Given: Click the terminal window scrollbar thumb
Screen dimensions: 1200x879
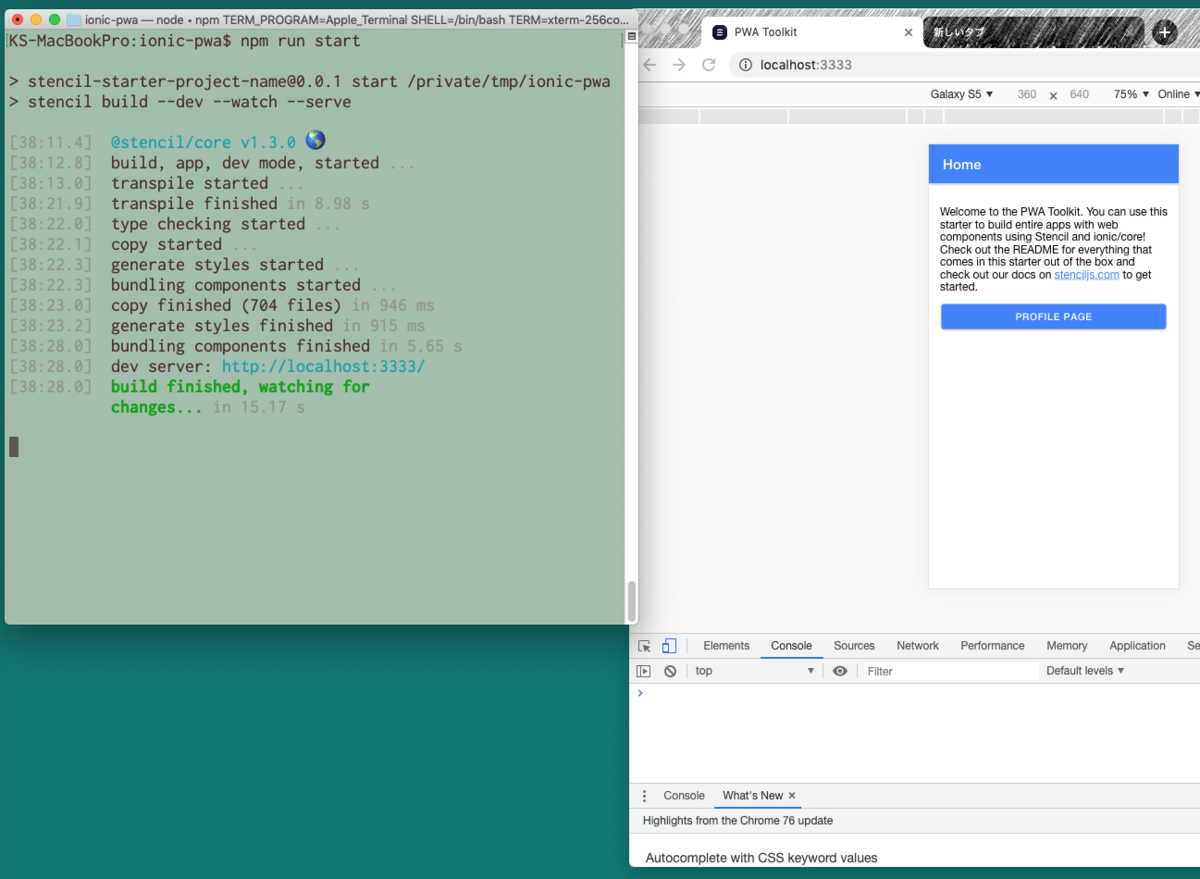Looking at the screenshot, I should (631, 601).
